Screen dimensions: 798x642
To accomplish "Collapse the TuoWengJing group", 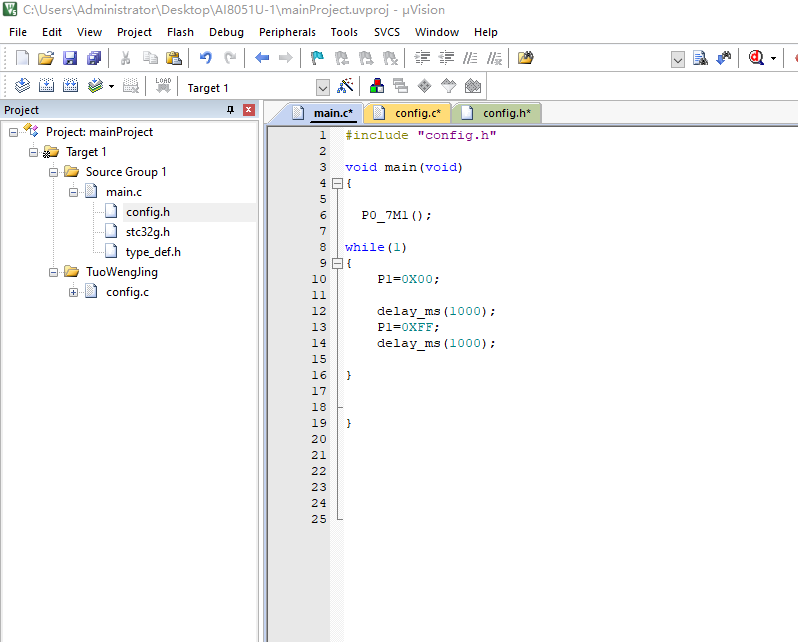I will (x=53, y=272).
